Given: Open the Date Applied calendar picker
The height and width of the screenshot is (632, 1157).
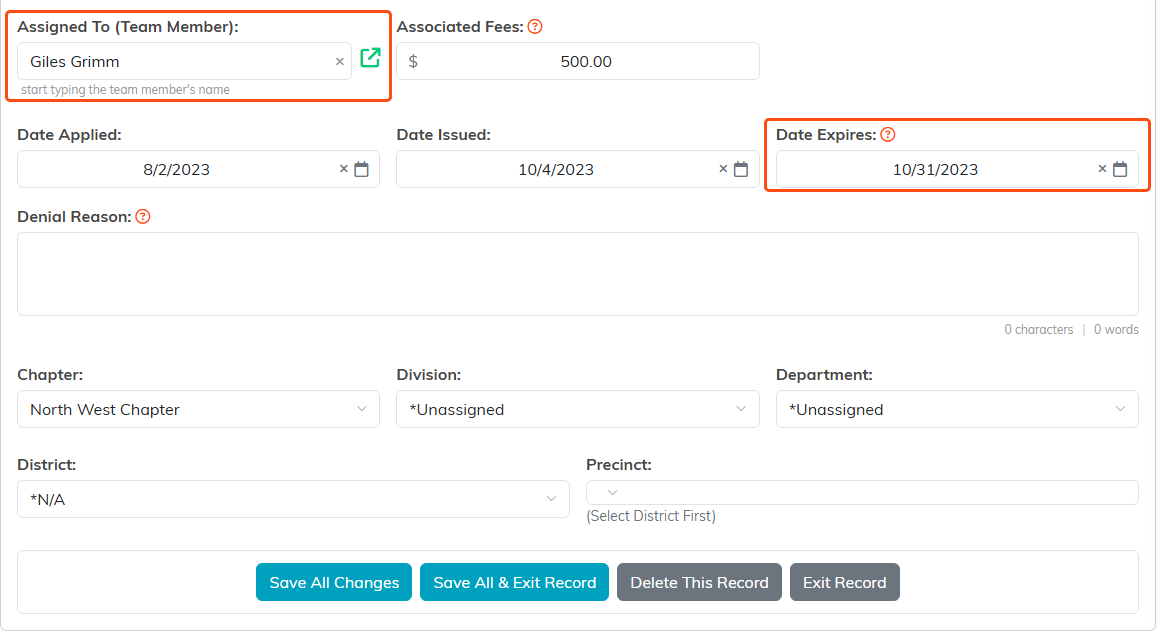Looking at the screenshot, I should click(x=362, y=170).
